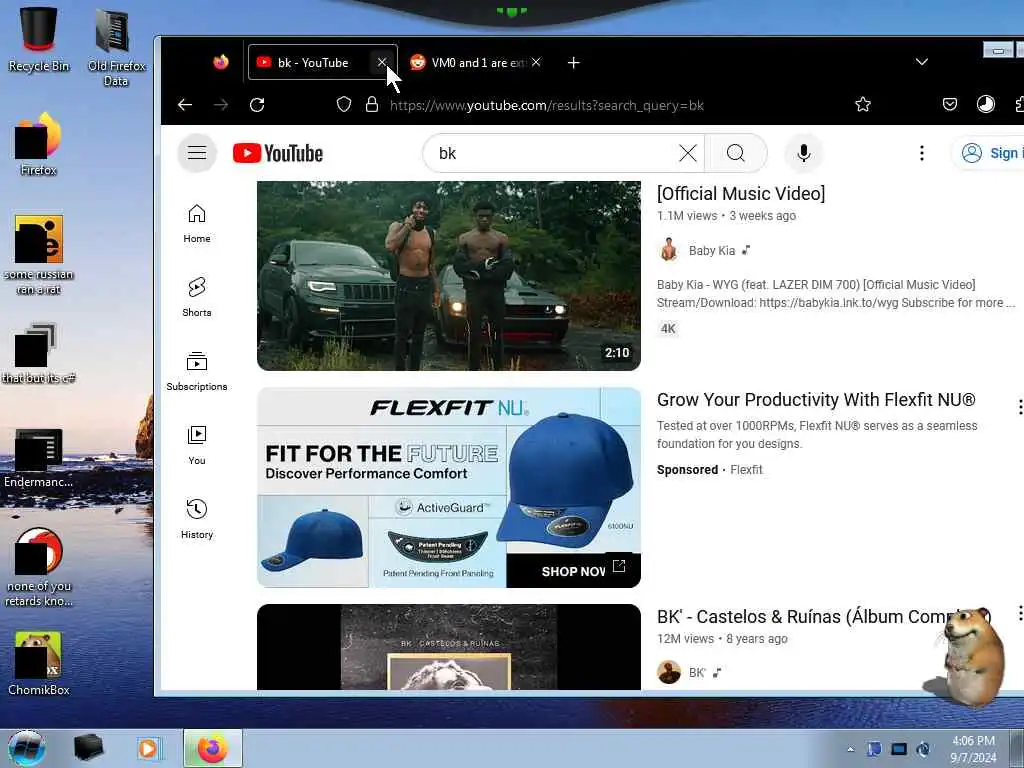Open the tracking protection shield icon
This screenshot has width=1024, height=768.
point(344,104)
